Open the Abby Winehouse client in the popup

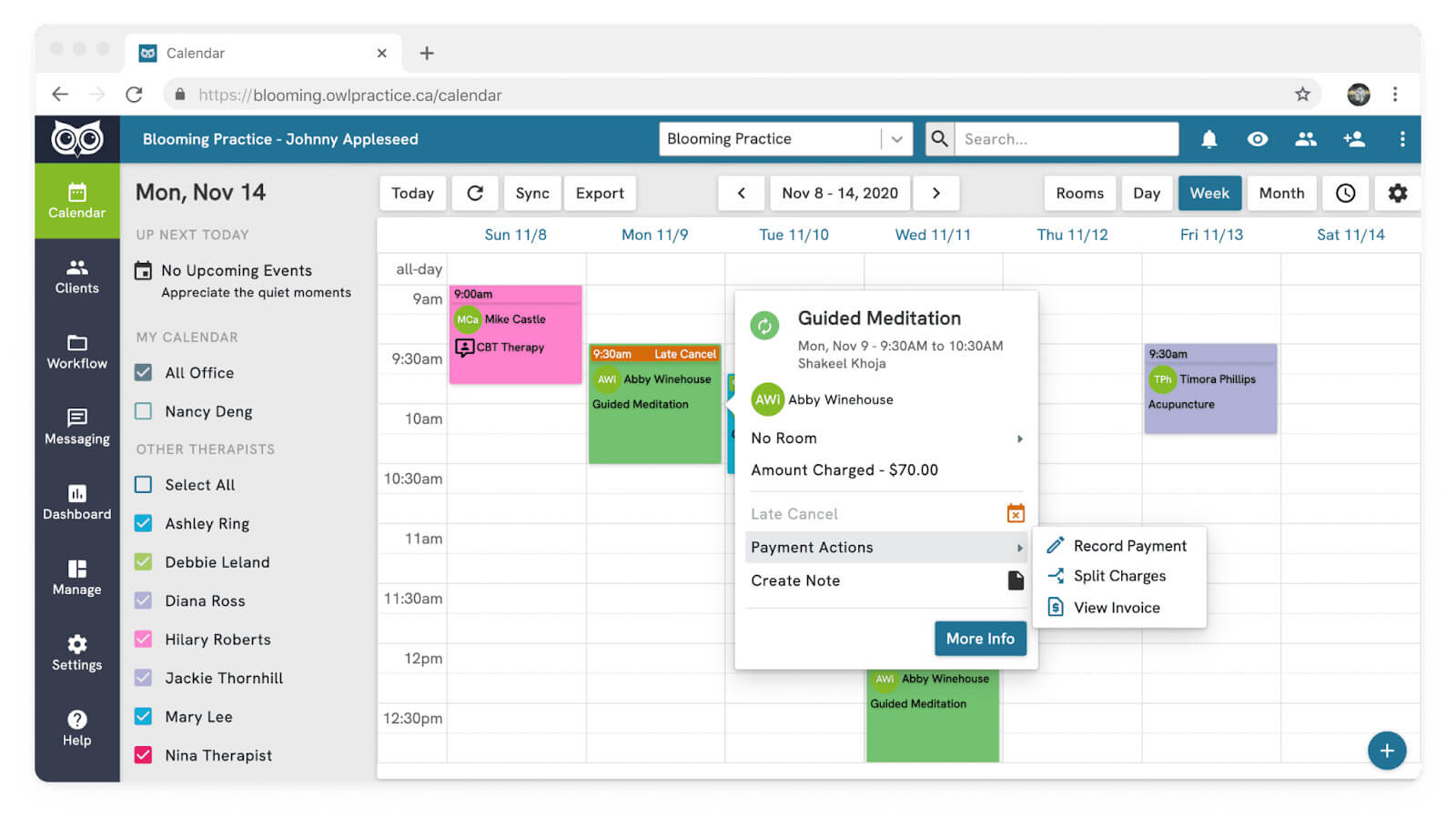[823, 399]
